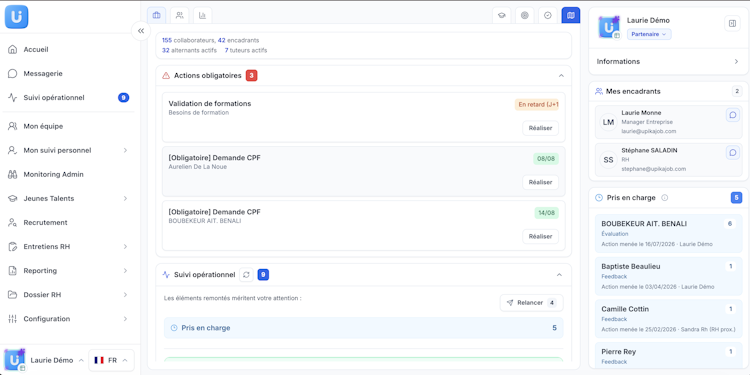Click the info icon next to Pris en charge
Screen dimensions: 750x375
click(664, 198)
